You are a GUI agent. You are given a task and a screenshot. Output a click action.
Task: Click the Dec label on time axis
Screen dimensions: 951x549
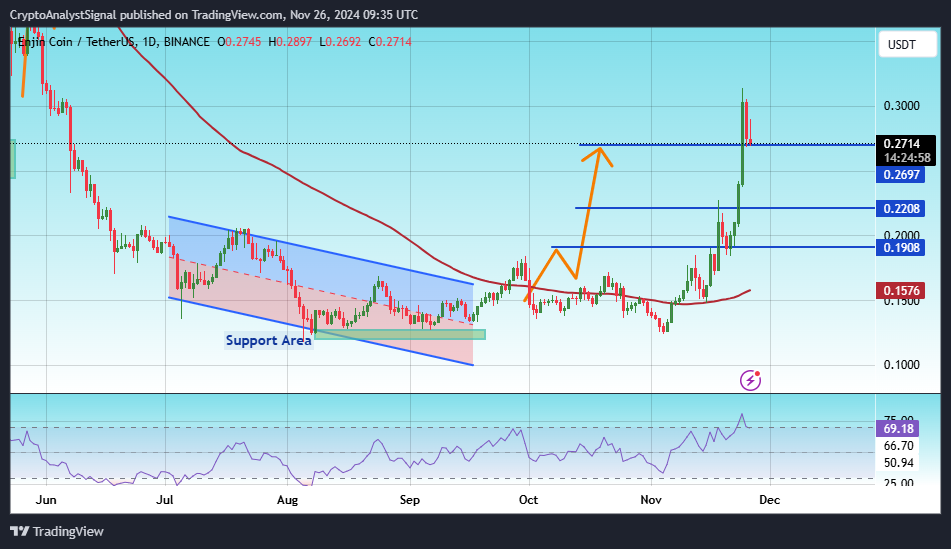pyautogui.click(x=770, y=500)
